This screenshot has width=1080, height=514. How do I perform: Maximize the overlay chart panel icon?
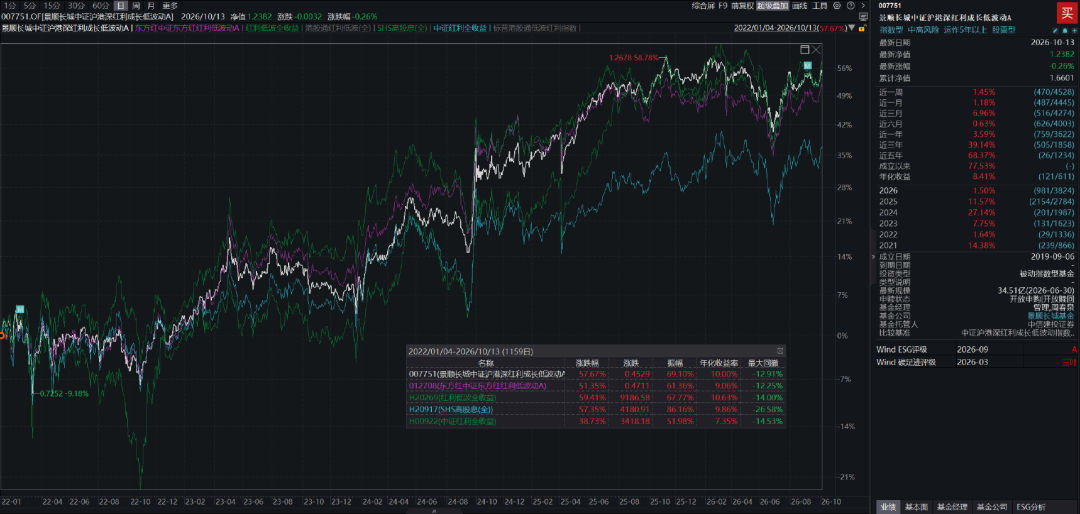(804, 50)
